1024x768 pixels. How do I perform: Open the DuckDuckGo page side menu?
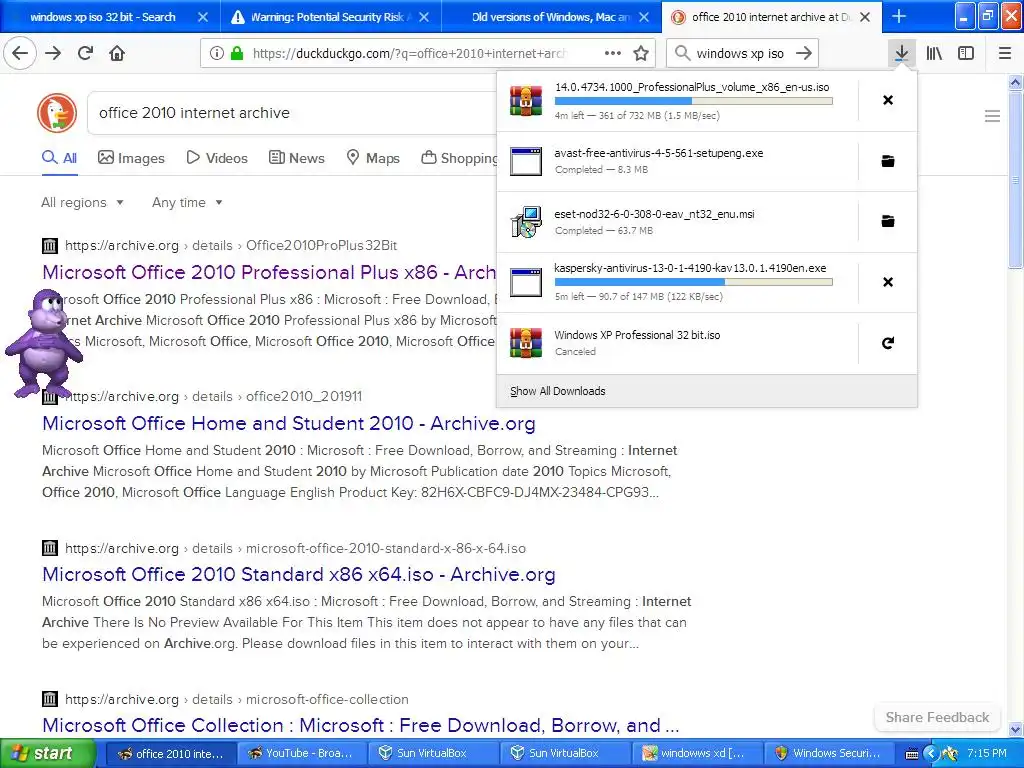(x=992, y=116)
